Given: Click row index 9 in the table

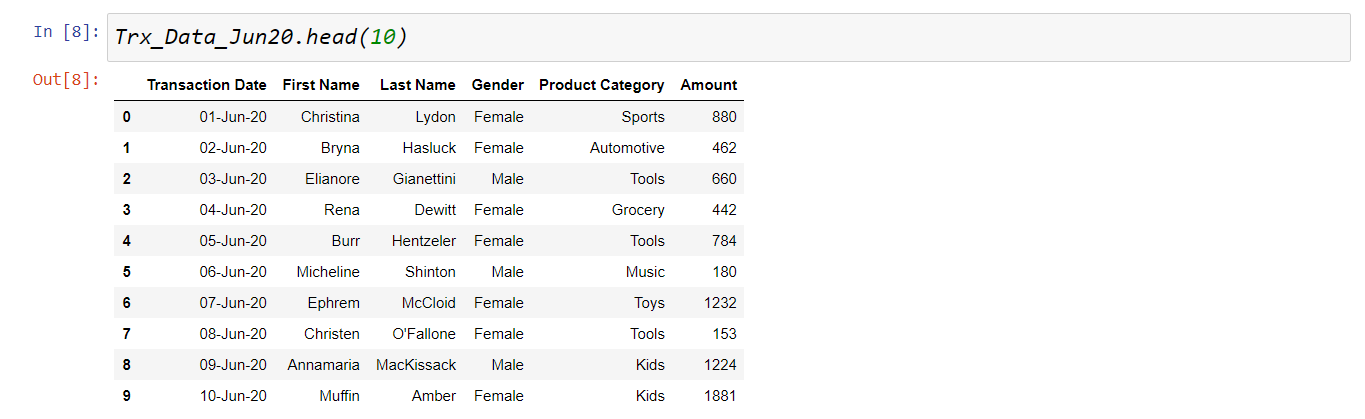Looking at the screenshot, I should (127, 396).
